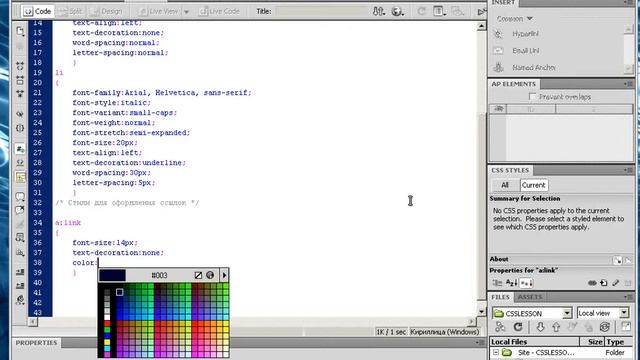Click the Indent Code icon

20,271
